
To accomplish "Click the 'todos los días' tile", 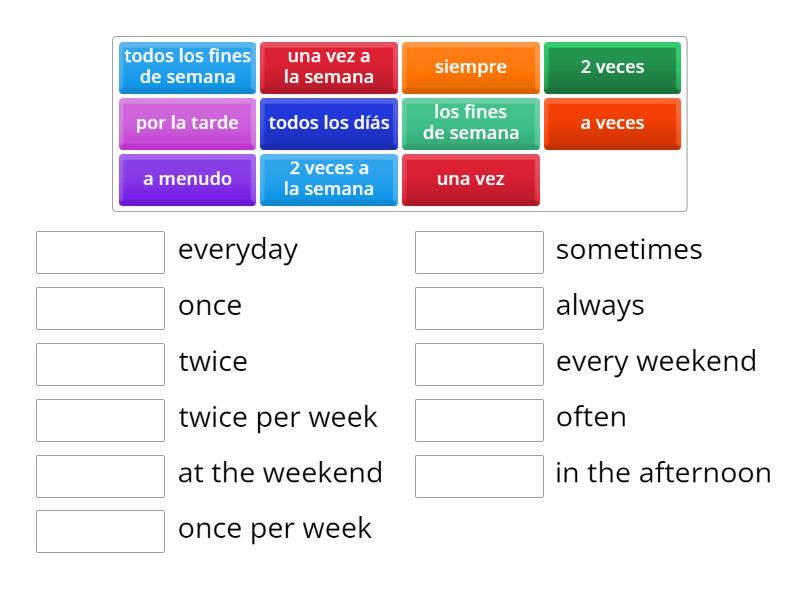I will (x=329, y=123).
